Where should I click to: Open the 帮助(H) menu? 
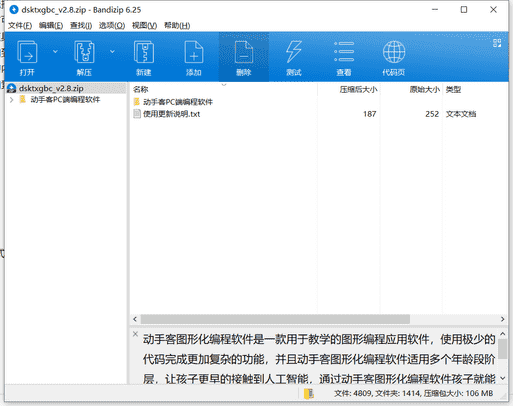pyautogui.click(x=177, y=26)
